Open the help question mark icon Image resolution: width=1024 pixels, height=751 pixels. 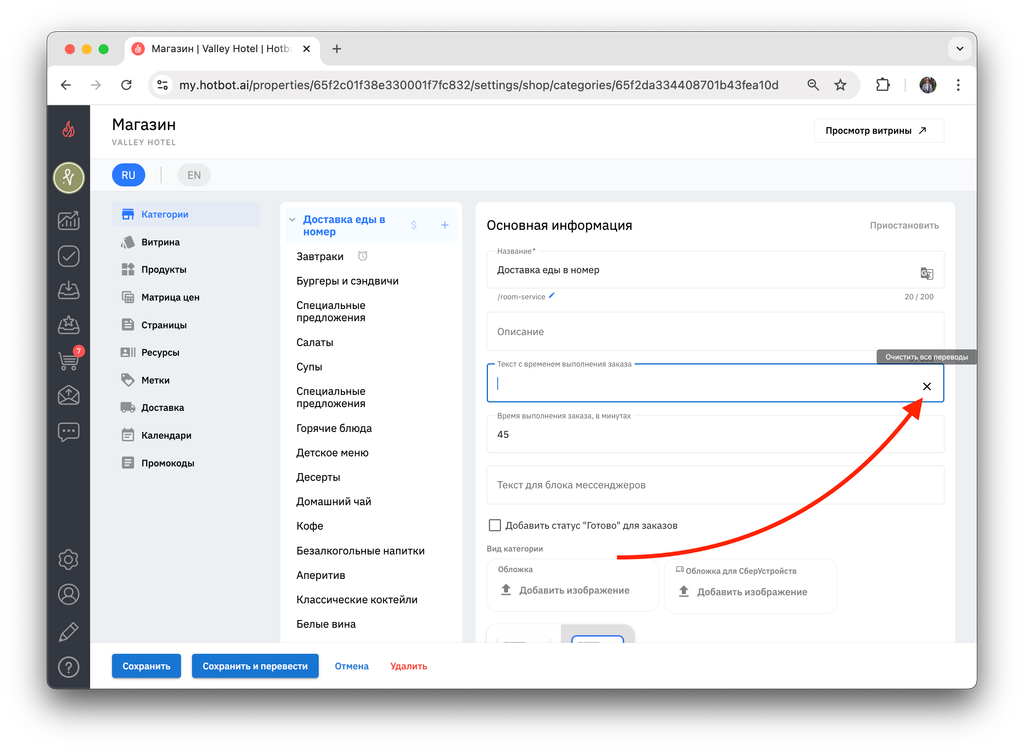coord(69,667)
